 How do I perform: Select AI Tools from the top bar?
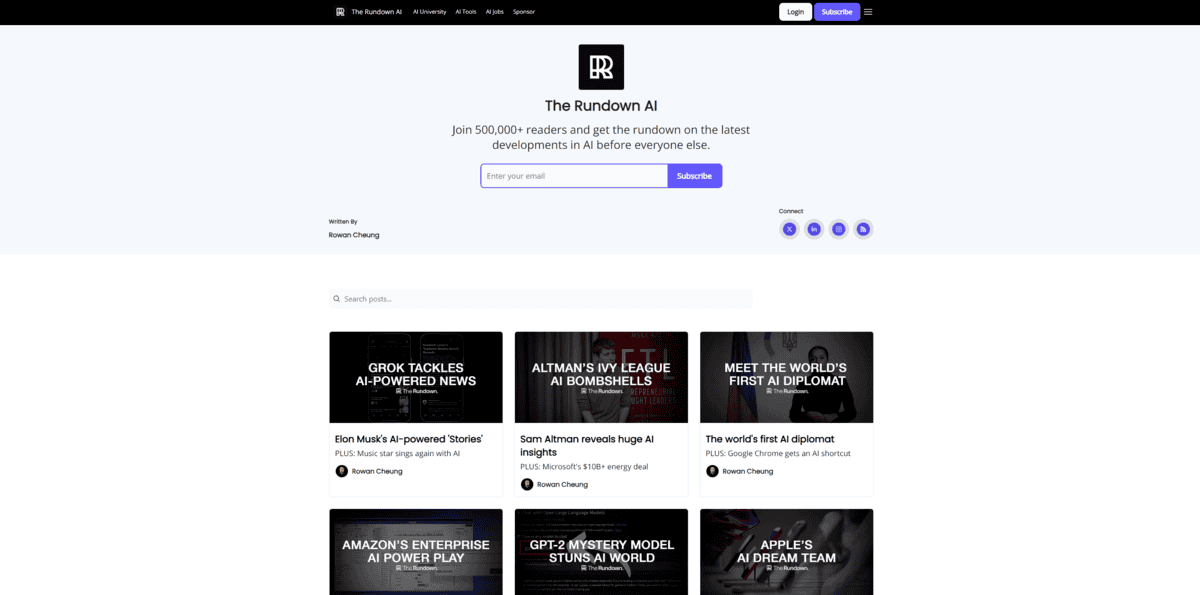coord(465,11)
